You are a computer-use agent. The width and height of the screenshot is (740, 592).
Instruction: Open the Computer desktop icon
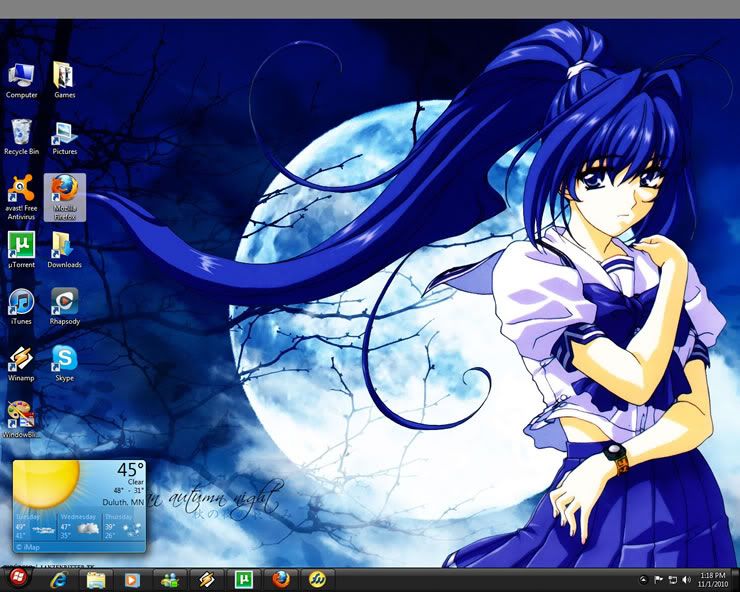point(21,81)
